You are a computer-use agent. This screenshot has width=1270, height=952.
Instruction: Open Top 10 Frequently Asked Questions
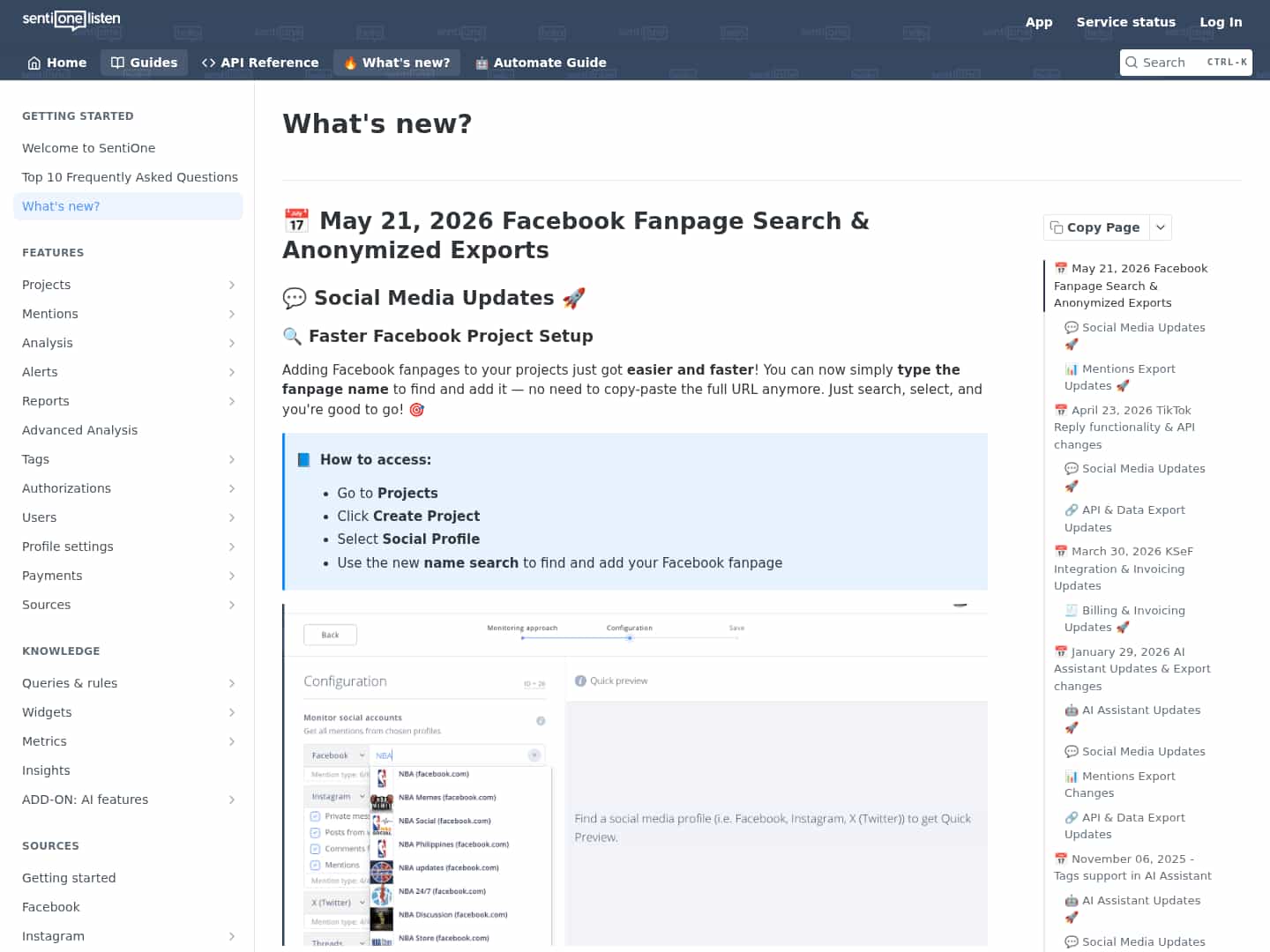tap(128, 177)
